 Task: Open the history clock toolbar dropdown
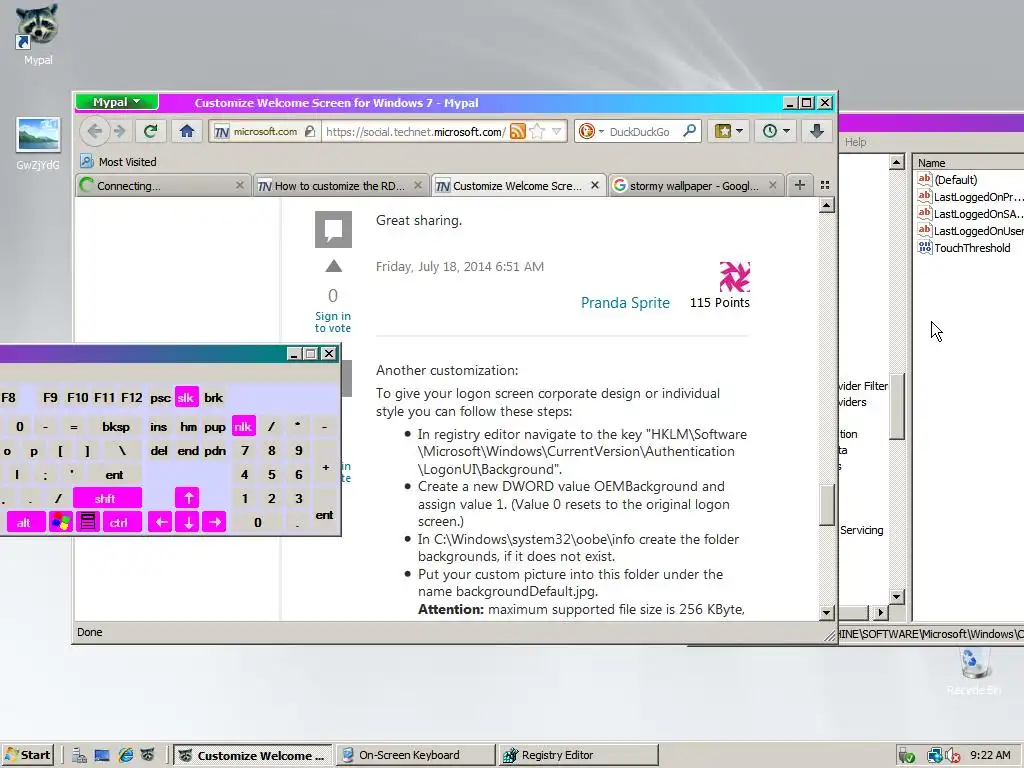(776, 131)
